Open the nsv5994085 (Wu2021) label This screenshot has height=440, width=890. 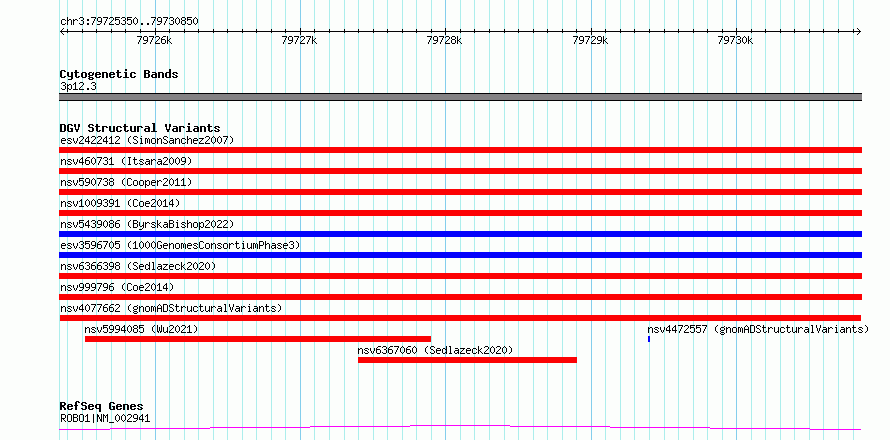141,329
